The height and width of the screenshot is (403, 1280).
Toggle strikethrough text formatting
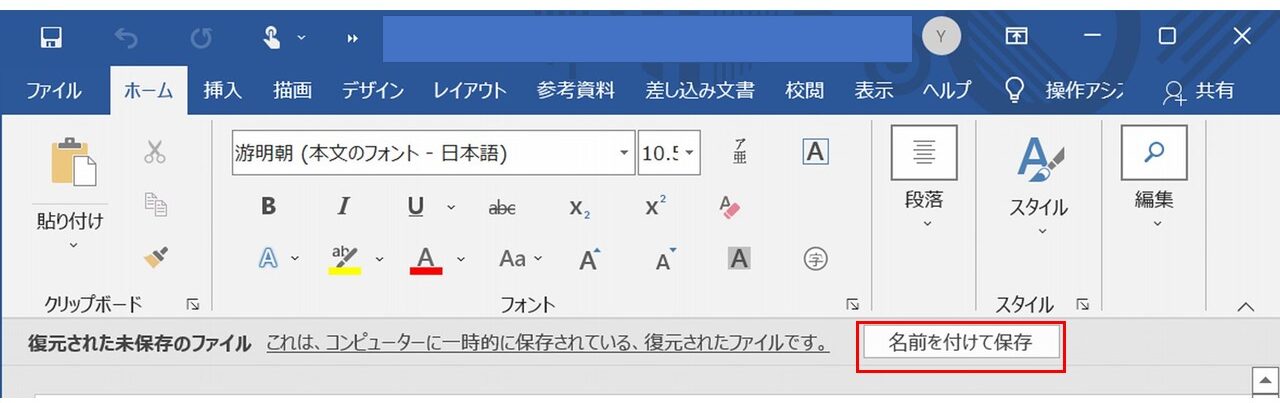click(502, 207)
